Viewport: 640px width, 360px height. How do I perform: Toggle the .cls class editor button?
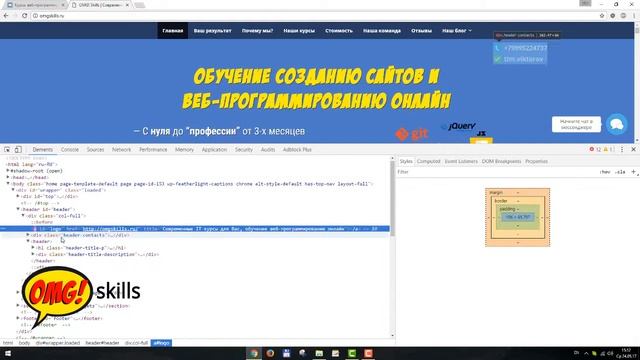pos(620,172)
